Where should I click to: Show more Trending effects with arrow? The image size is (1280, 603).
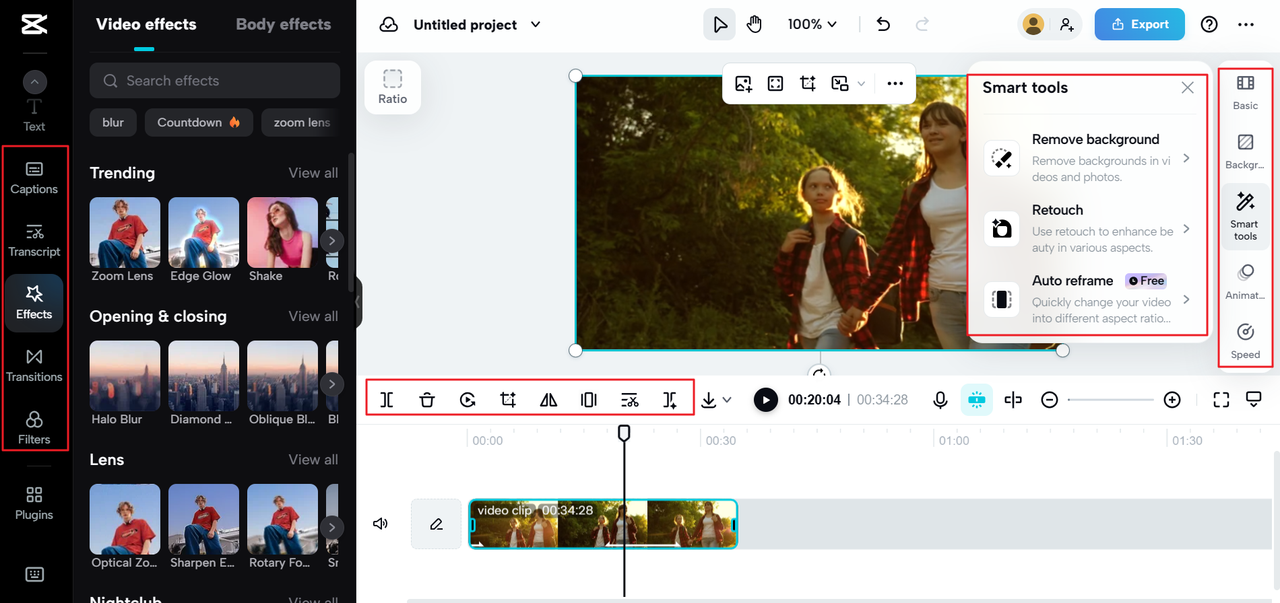(332, 240)
